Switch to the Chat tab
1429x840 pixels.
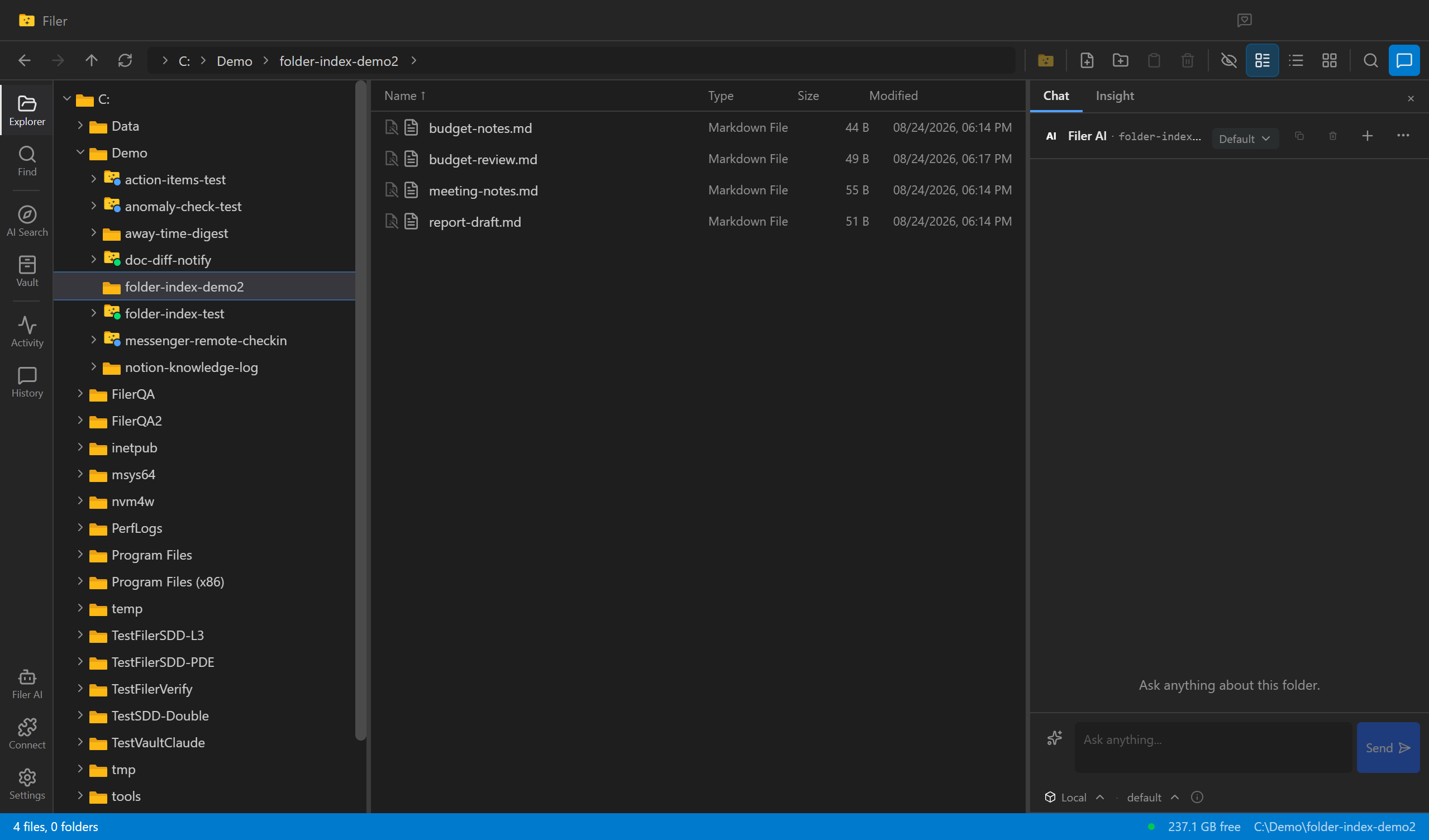(1056, 96)
